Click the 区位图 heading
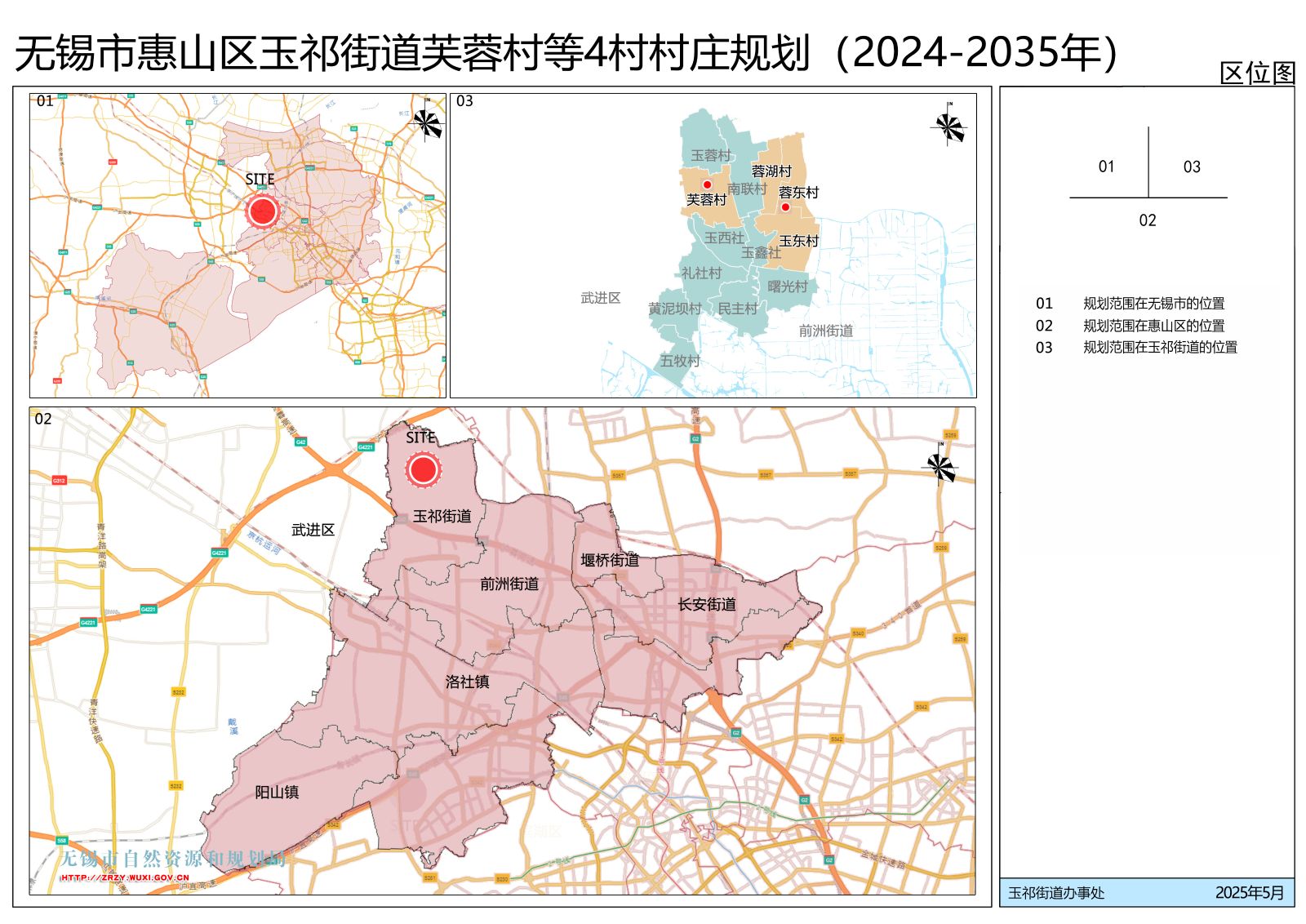 pos(1257,73)
